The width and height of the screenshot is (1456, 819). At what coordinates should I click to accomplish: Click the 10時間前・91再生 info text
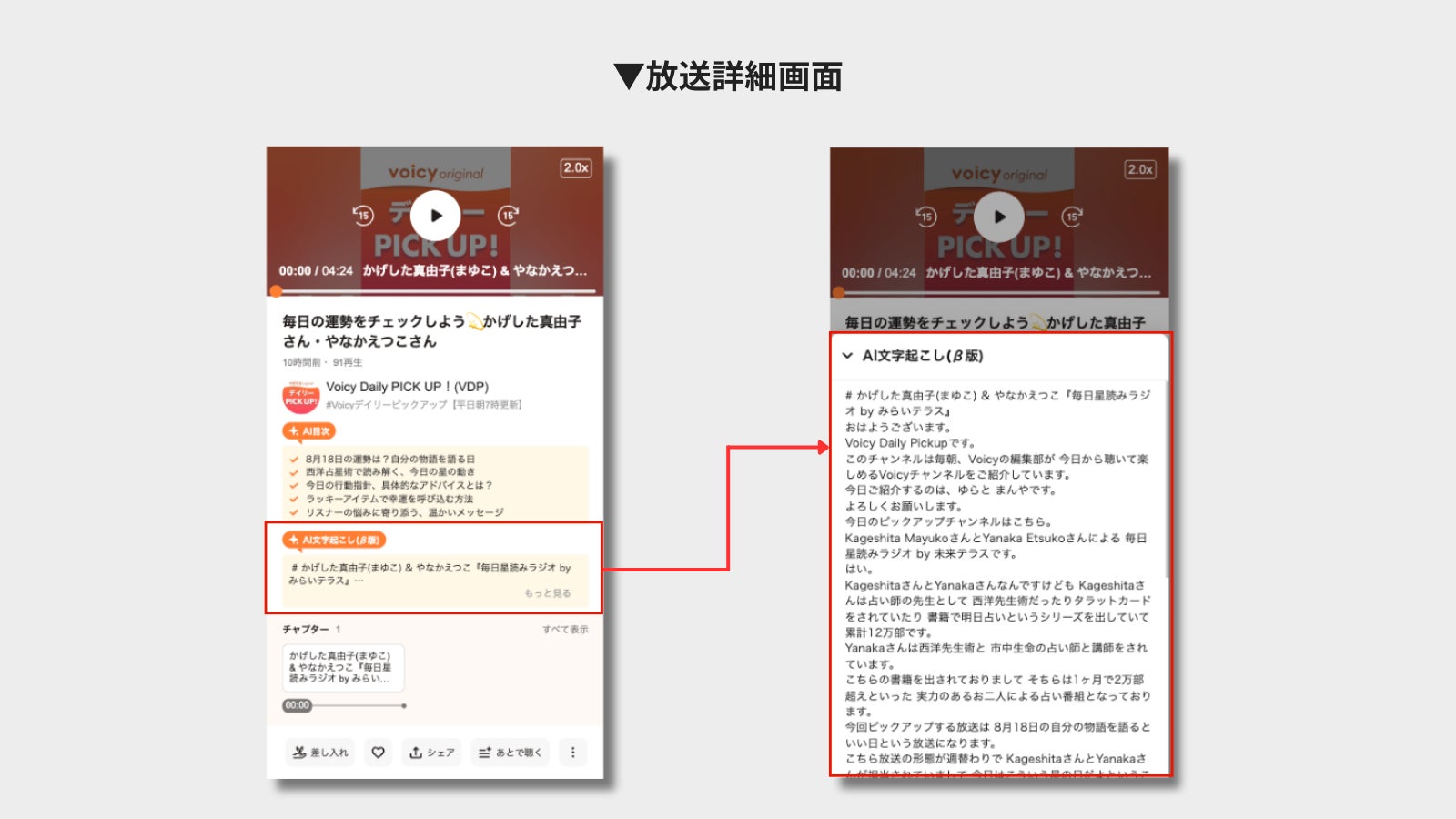(x=322, y=362)
